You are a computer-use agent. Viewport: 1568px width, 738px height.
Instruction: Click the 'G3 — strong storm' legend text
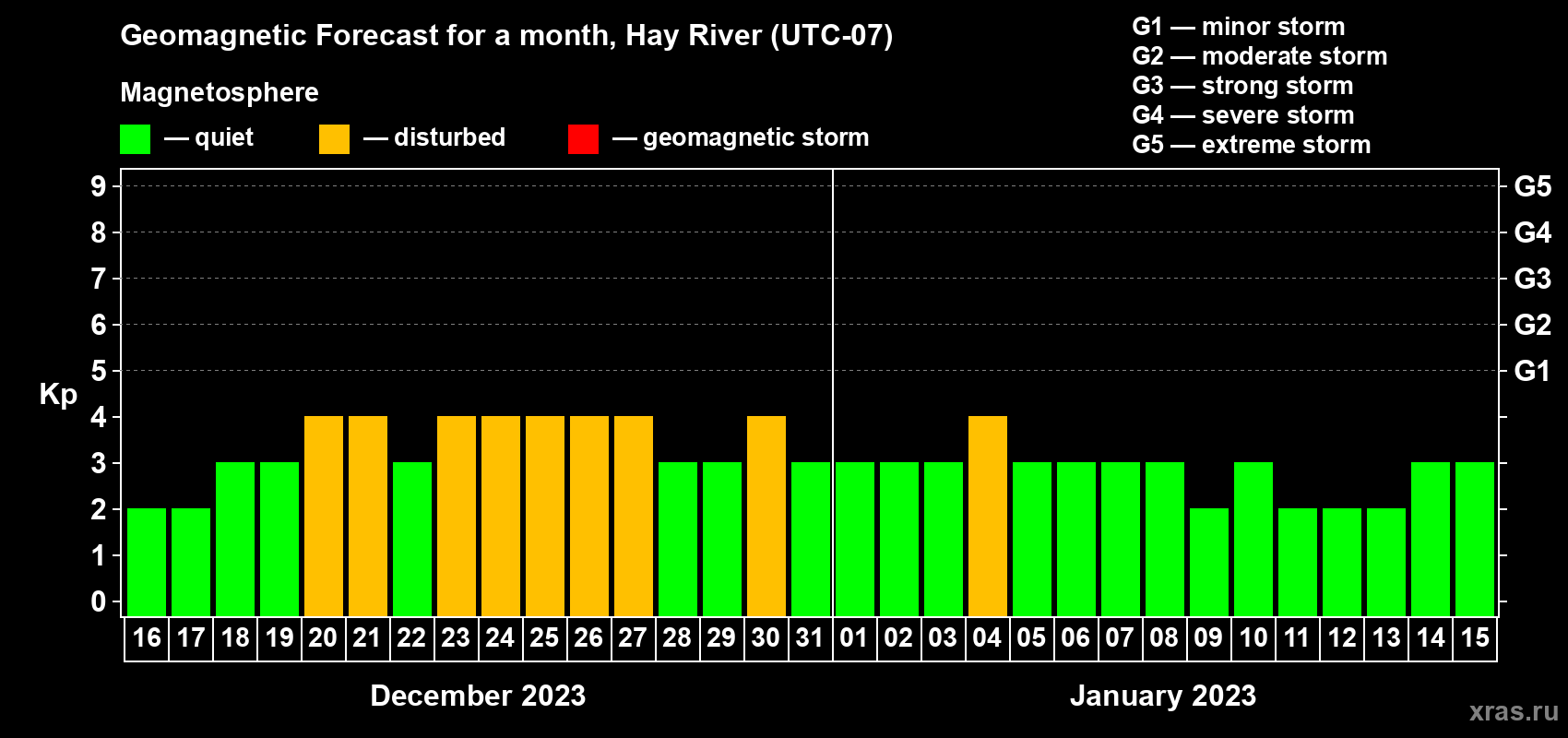(x=1243, y=86)
